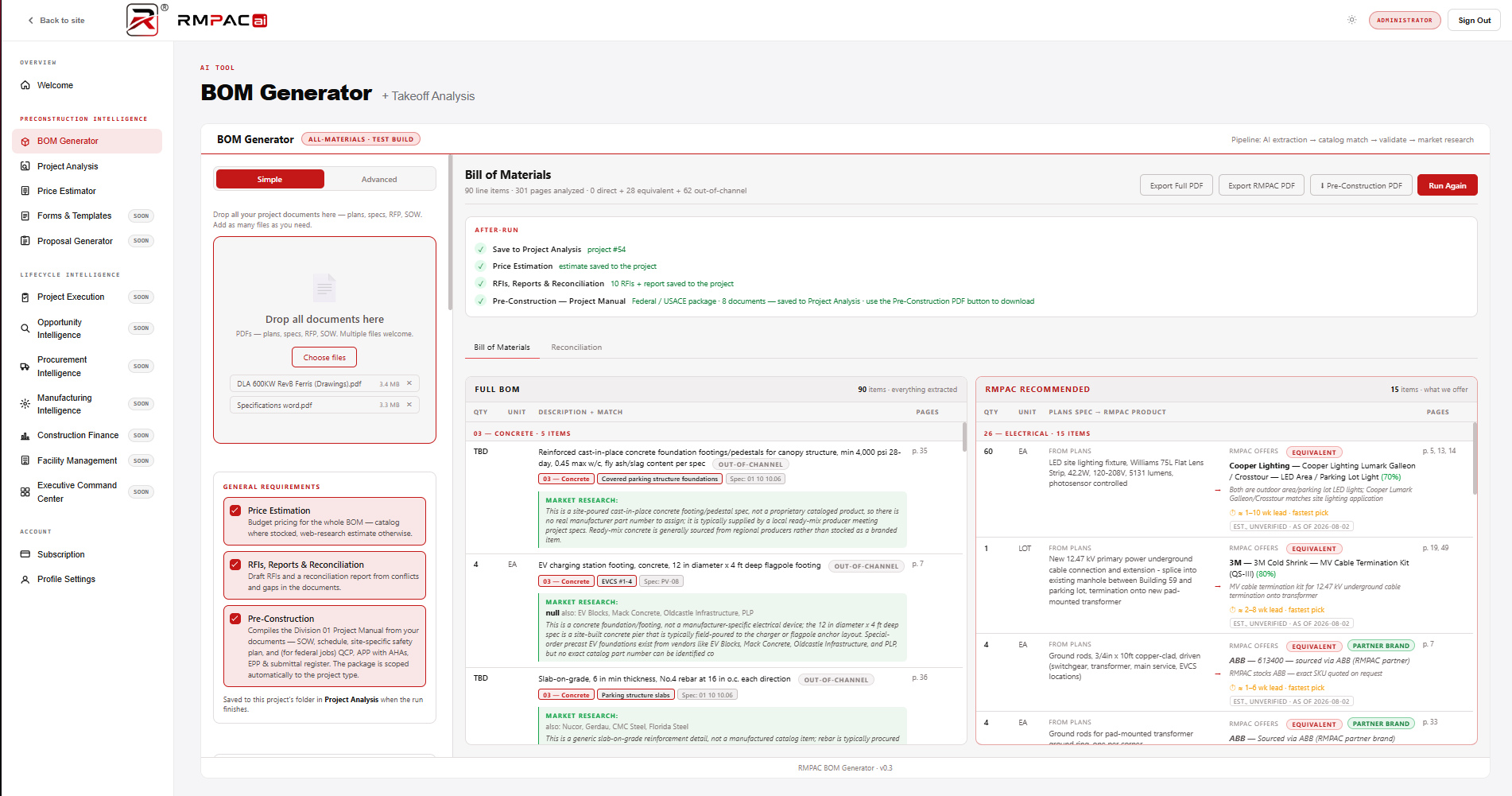The image size is (1512, 796).
Task: Click the Procurement Intelligence truck icon
Action: 25,367
